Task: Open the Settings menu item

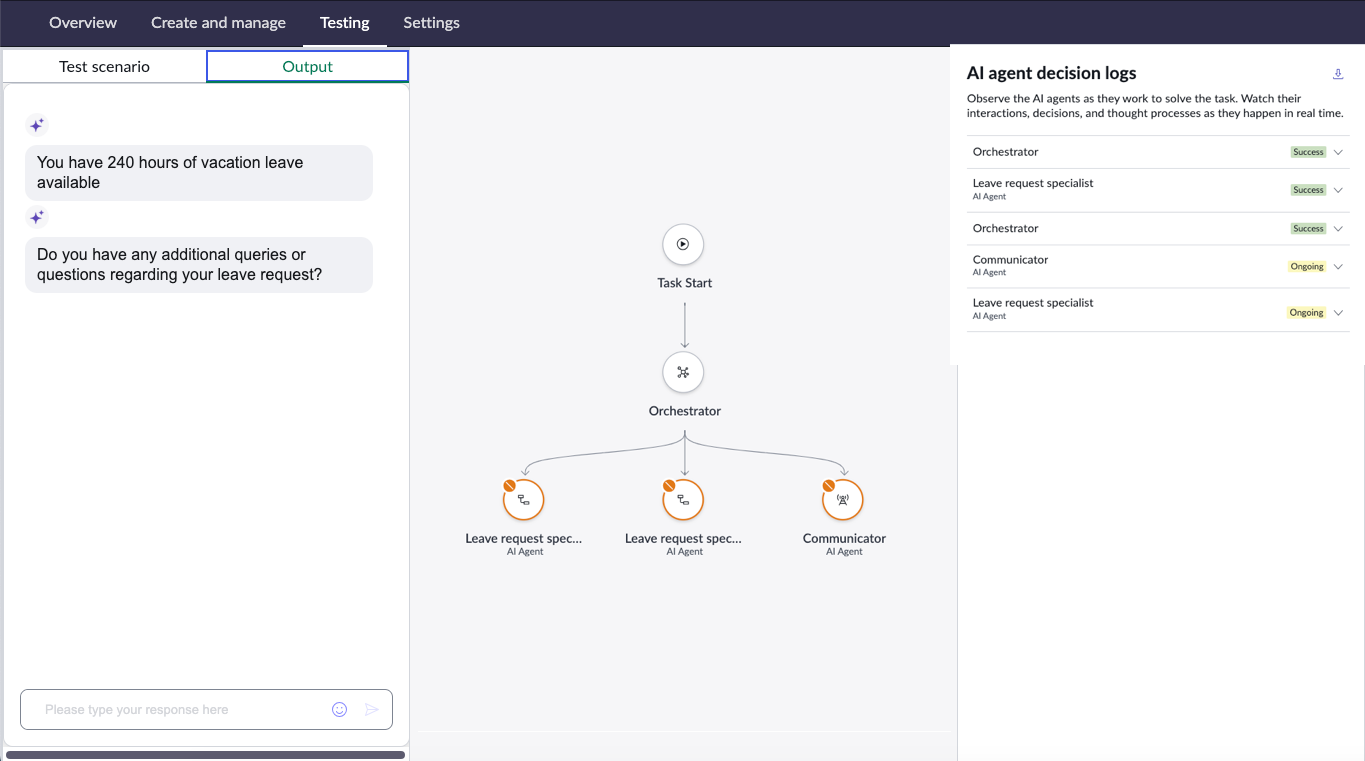Action: pos(431,22)
